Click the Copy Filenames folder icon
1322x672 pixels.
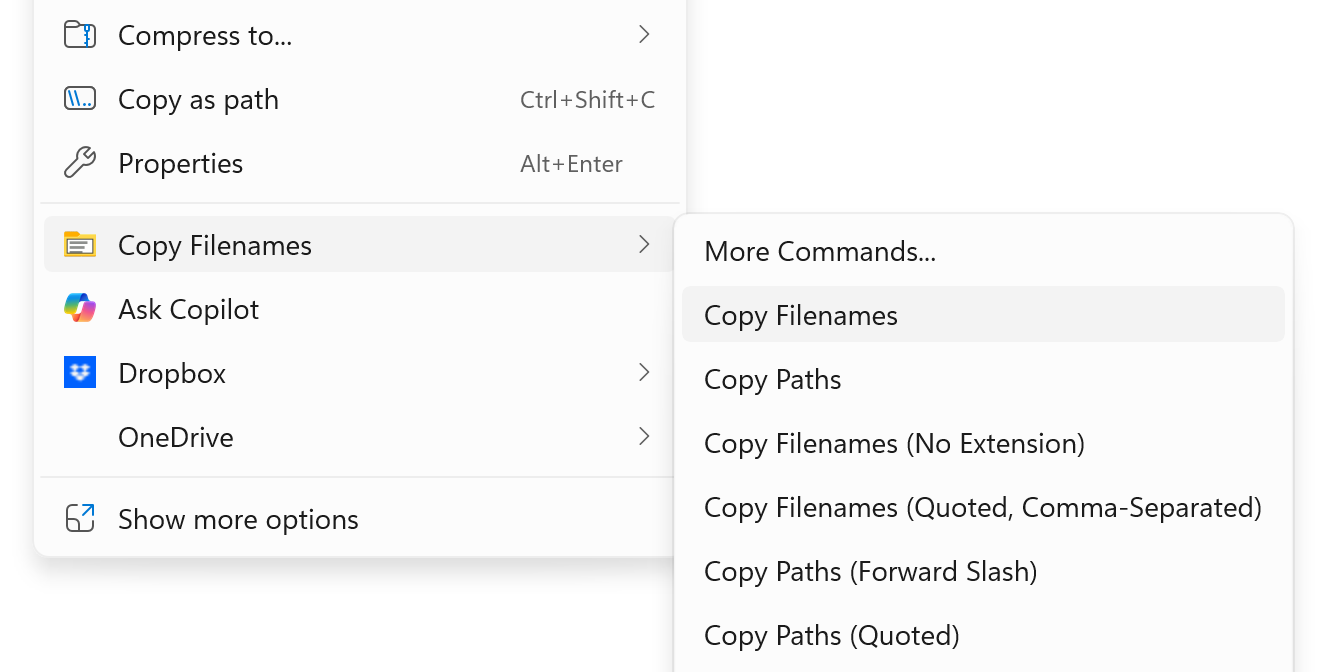coord(80,244)
